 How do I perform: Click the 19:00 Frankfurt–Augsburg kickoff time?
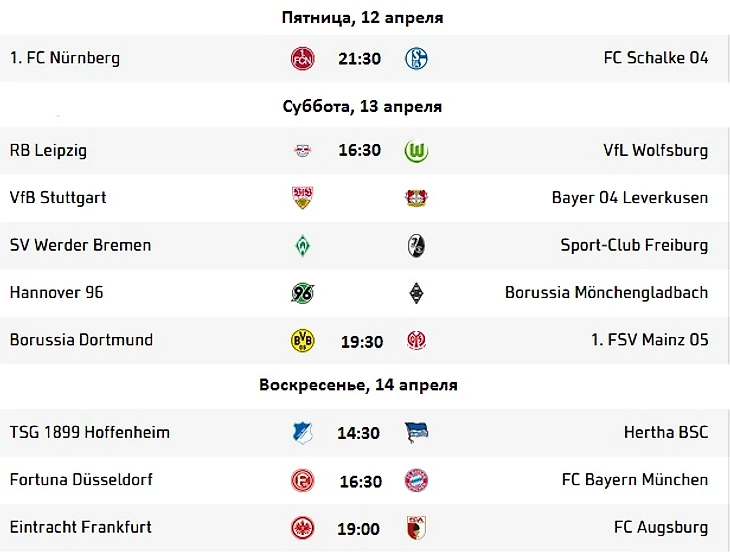click(360, 528)
